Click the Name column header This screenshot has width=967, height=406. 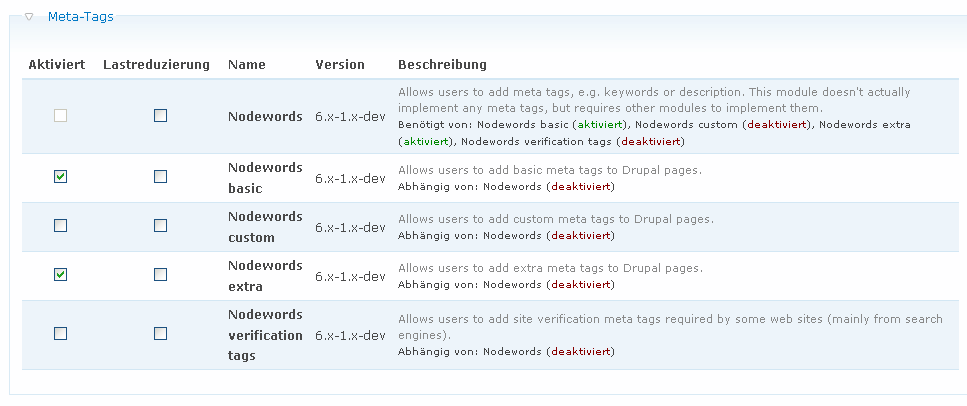pyautogui.click(x=247, y=65)
